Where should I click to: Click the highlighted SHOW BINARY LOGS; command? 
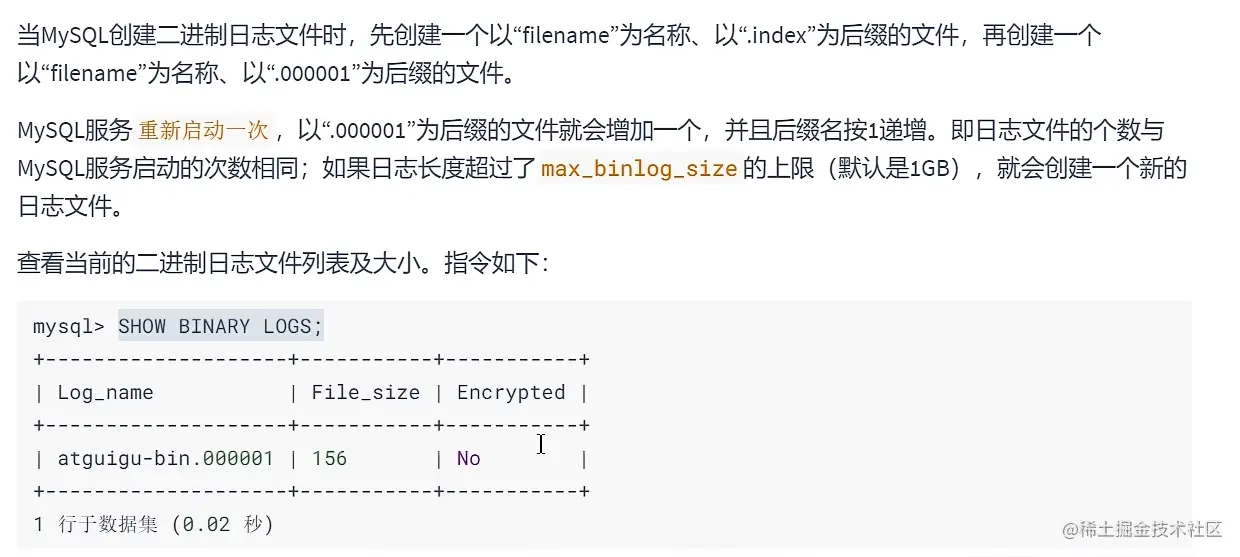[x=221, y=326]
